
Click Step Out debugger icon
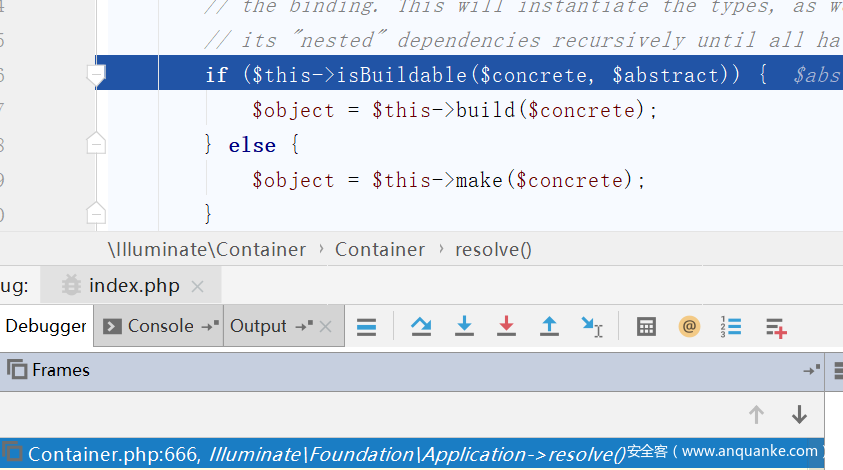click(549, 326)
